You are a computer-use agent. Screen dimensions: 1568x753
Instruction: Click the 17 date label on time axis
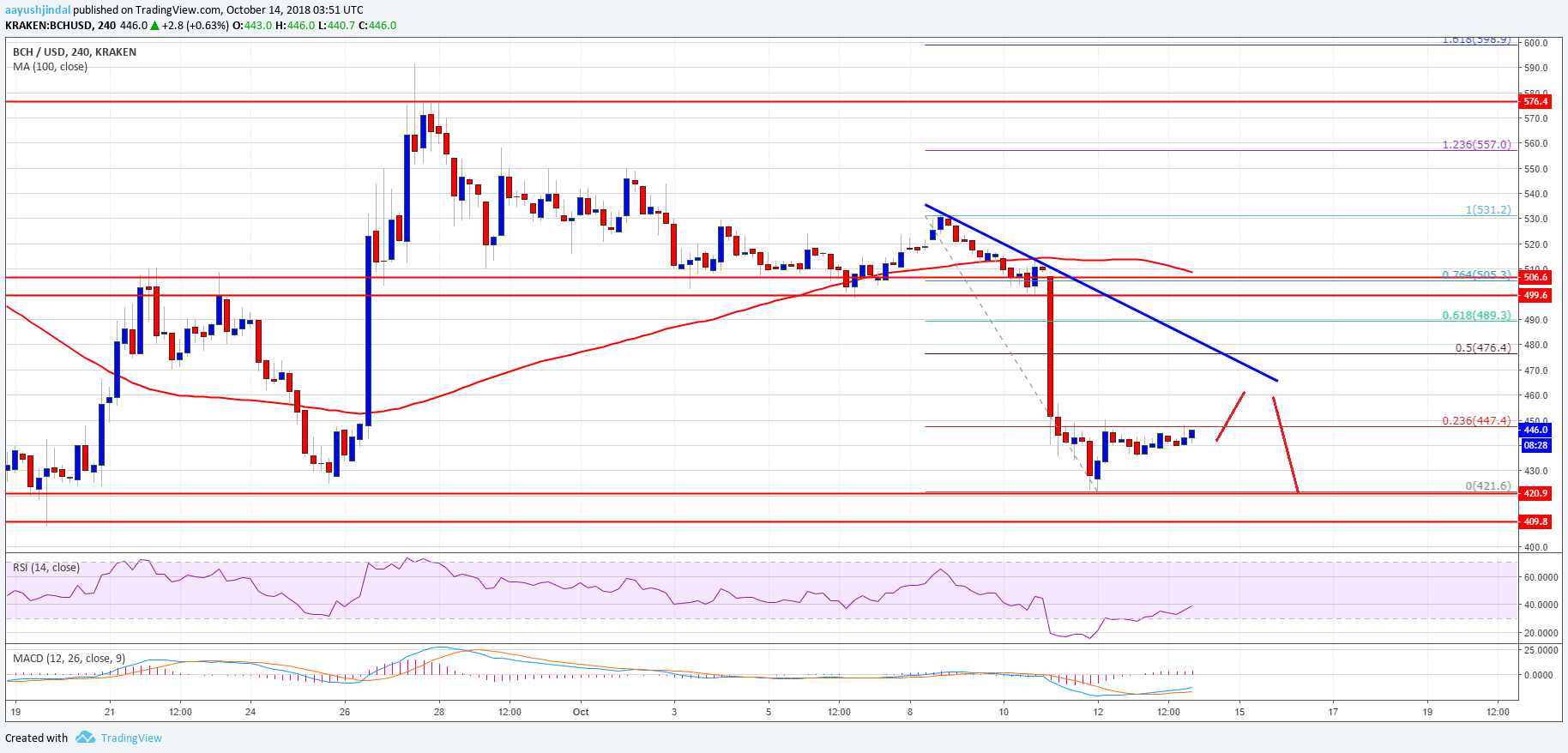point(1333,712)
